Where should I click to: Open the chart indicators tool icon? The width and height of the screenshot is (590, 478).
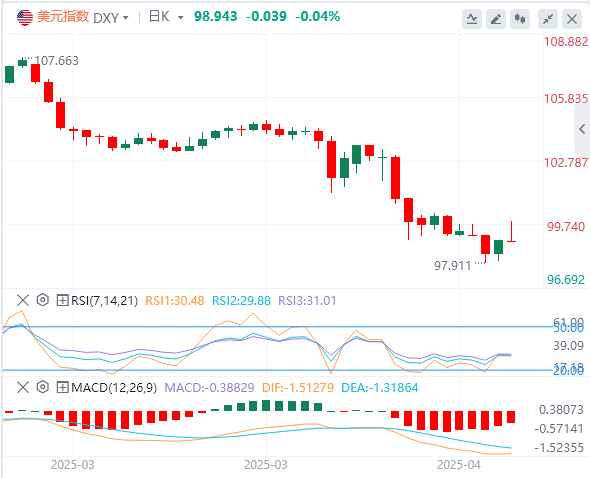coord(472,18)
